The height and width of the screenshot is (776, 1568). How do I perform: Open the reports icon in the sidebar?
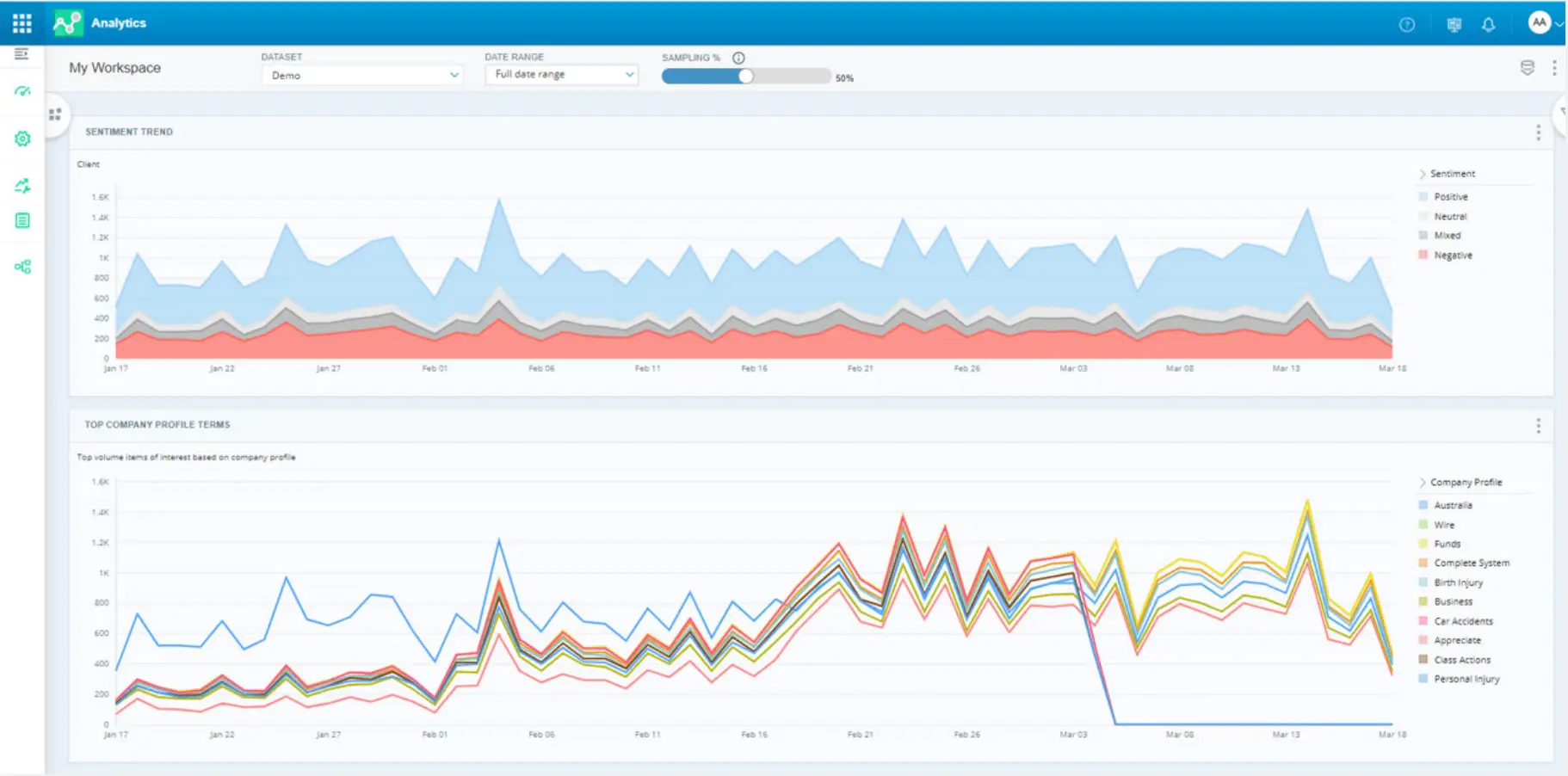pos(22,220)
